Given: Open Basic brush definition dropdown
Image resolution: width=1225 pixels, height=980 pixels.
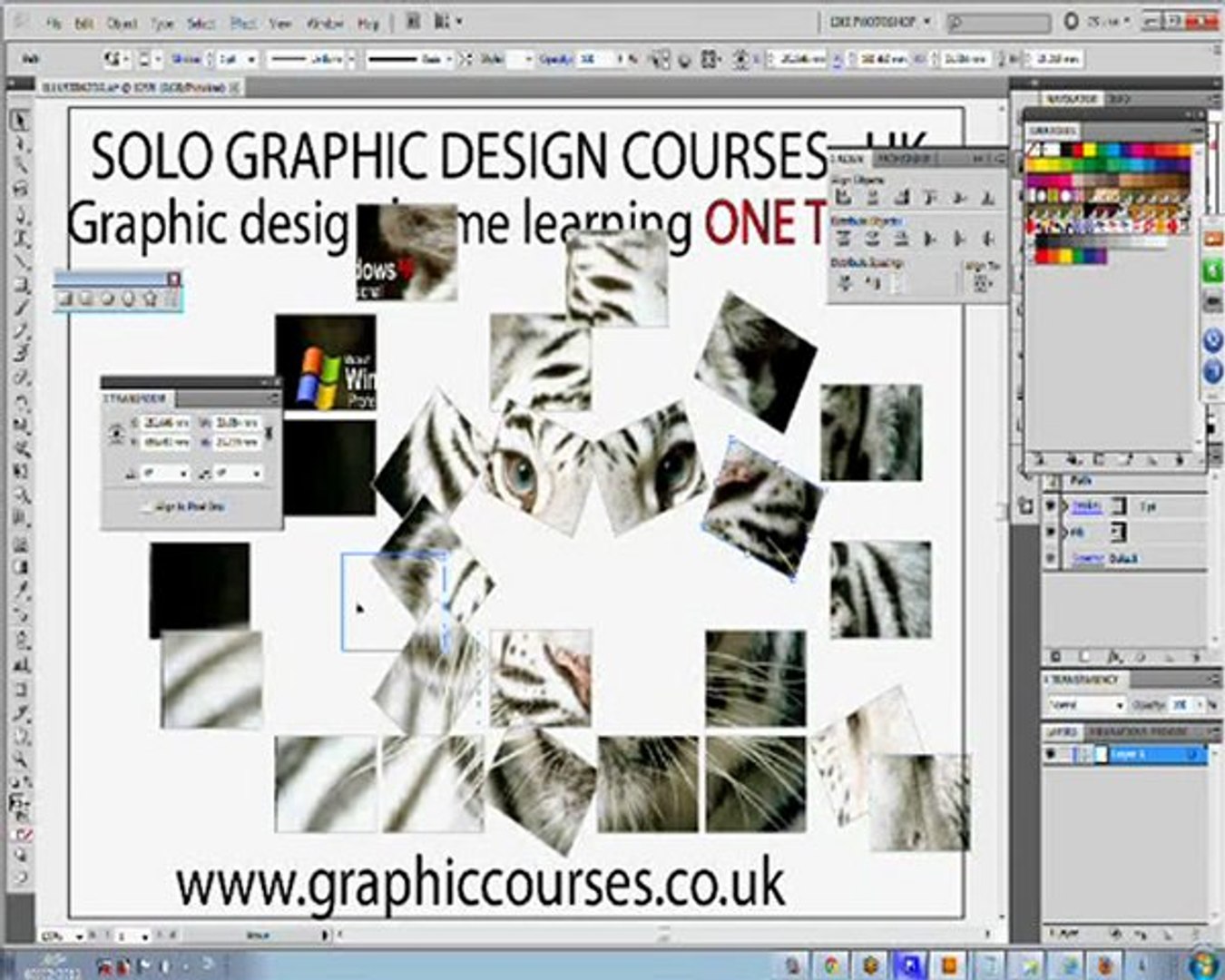Looking at the screenshot, I should (x=449, y=59).
